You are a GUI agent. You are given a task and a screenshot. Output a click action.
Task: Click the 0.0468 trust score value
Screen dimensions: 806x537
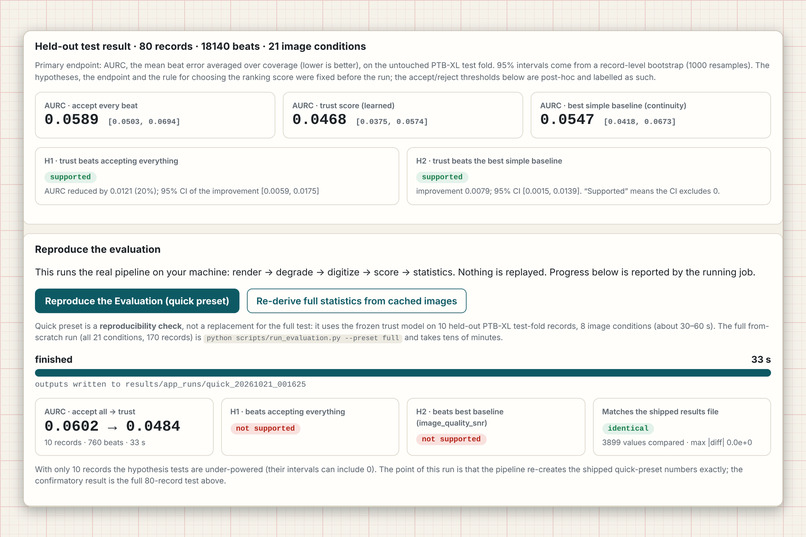point(319,119)
